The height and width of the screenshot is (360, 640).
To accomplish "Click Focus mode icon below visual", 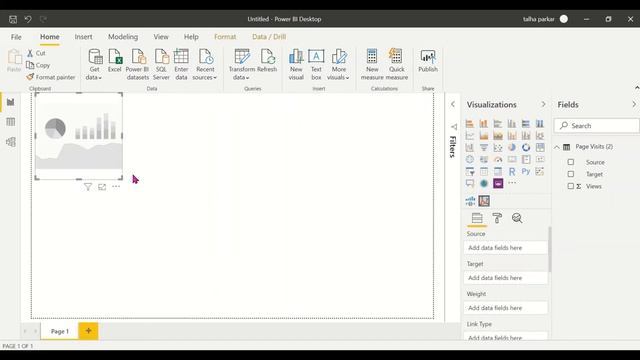I will 102,187.
